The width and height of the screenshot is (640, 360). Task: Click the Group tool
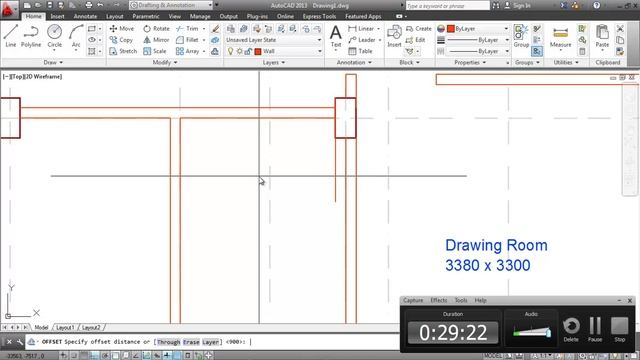[521, 36]
